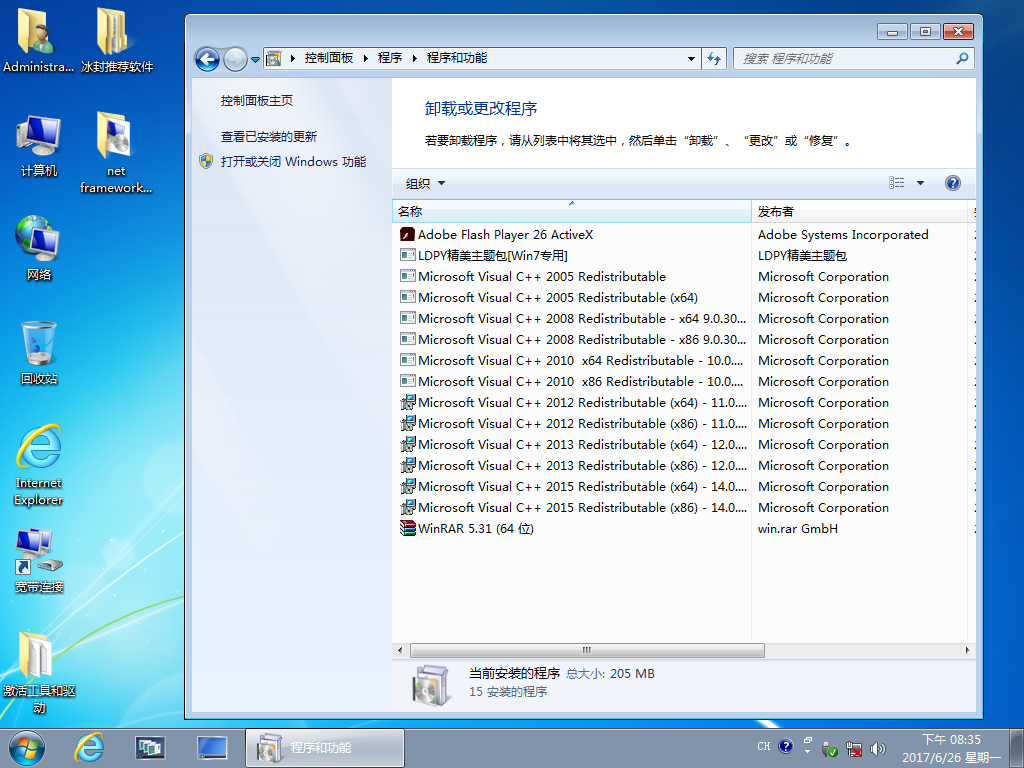
Task: Minimize the 程序和功能 window
Action: click(x=892, y=31)
